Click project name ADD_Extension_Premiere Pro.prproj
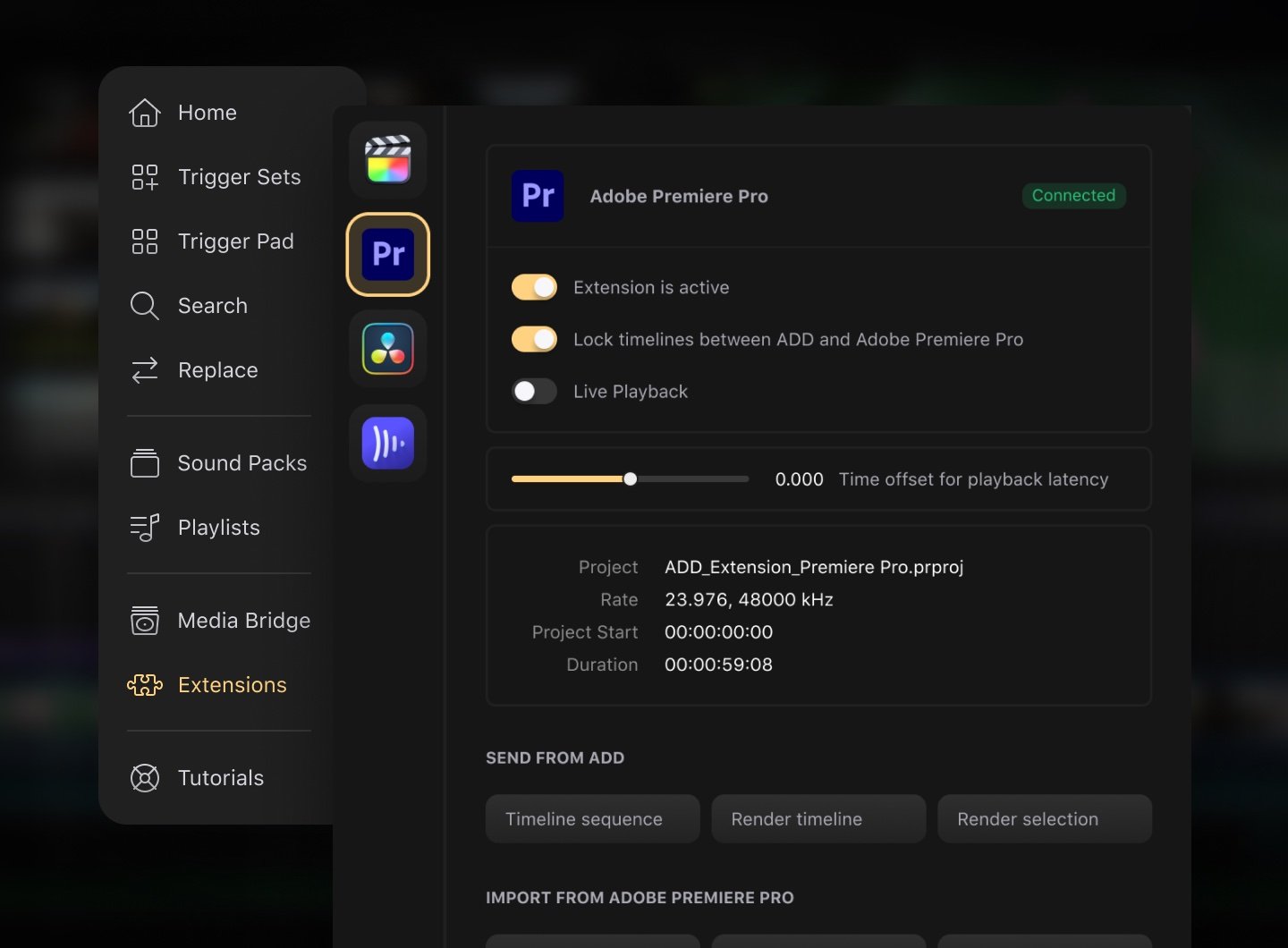This screenshot has height=948, width=1288. tap(814, 567)
